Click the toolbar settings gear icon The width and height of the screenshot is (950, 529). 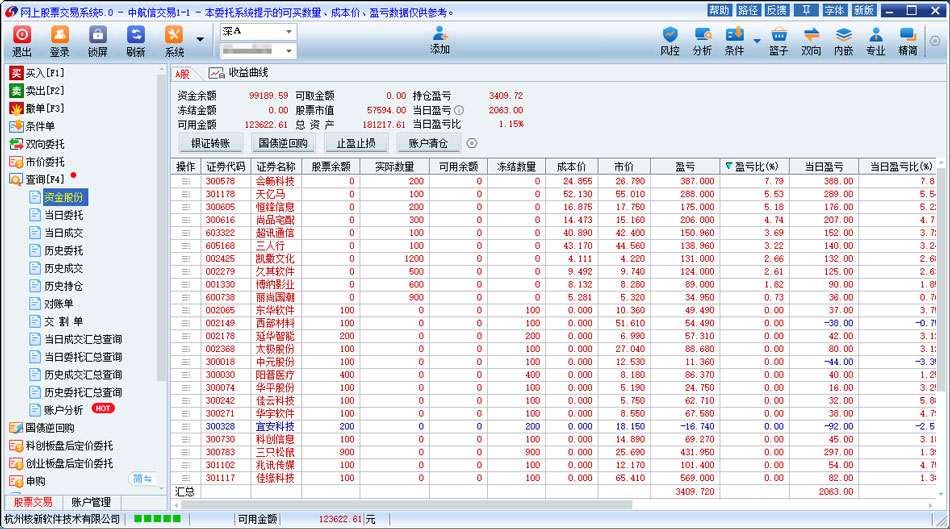tap(935, 41)
